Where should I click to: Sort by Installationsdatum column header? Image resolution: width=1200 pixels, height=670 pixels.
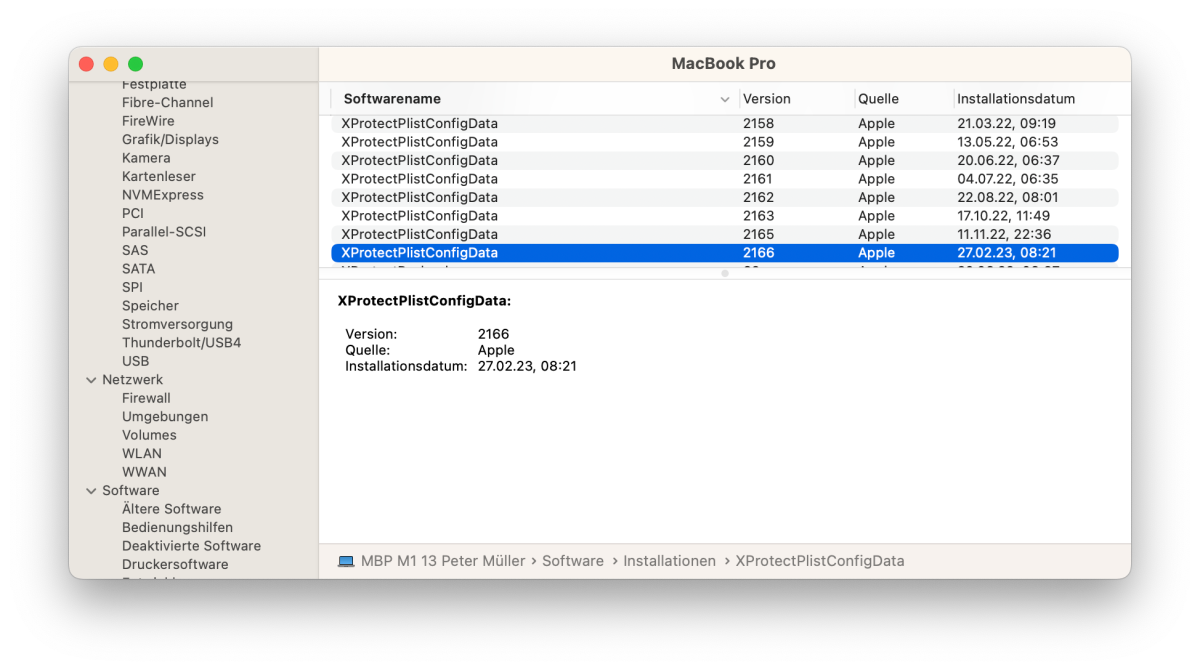[1016, 99]
